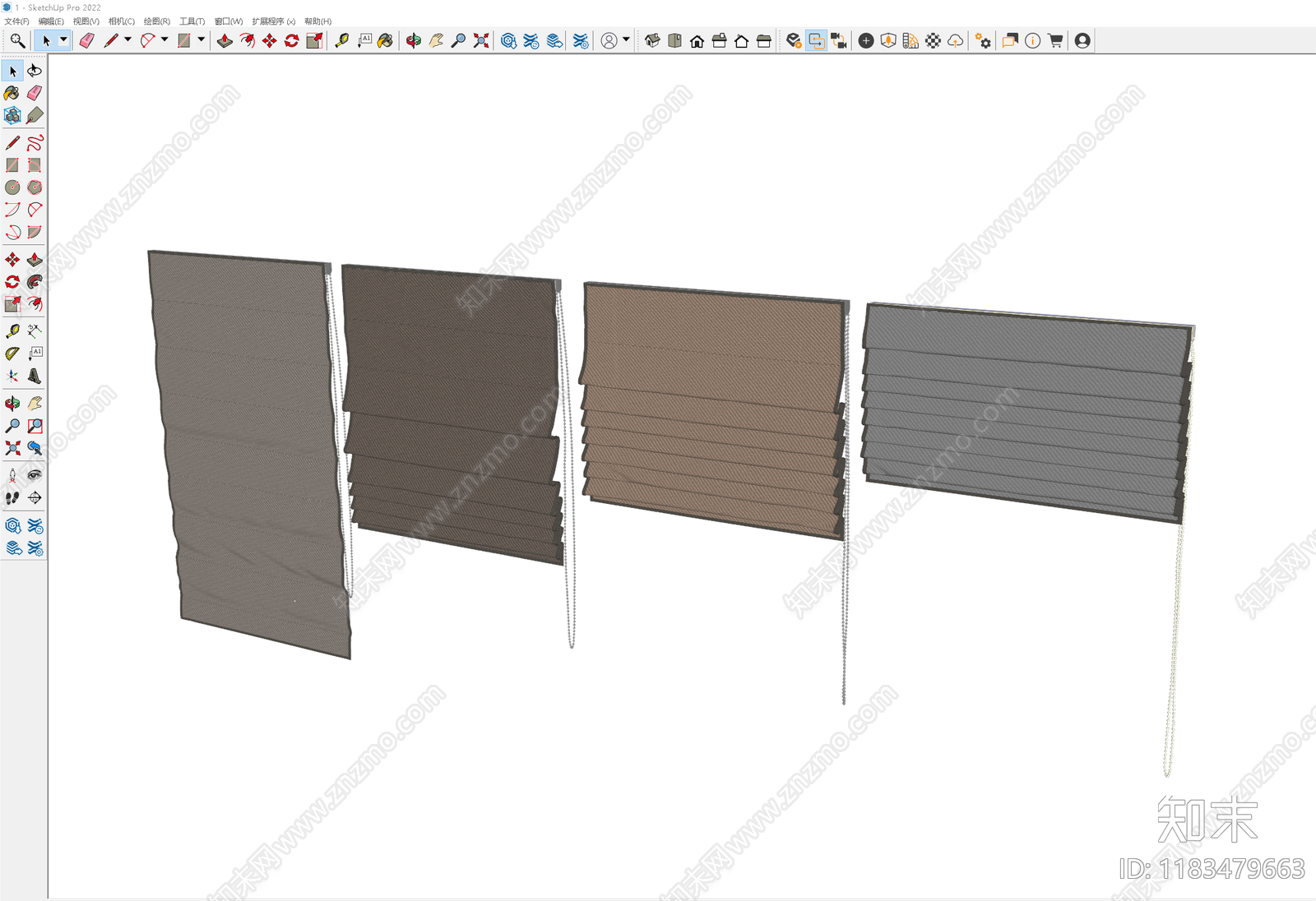Select the tall light gray blind model
Screen dimensions: 1316x901
tap(250, 454)
